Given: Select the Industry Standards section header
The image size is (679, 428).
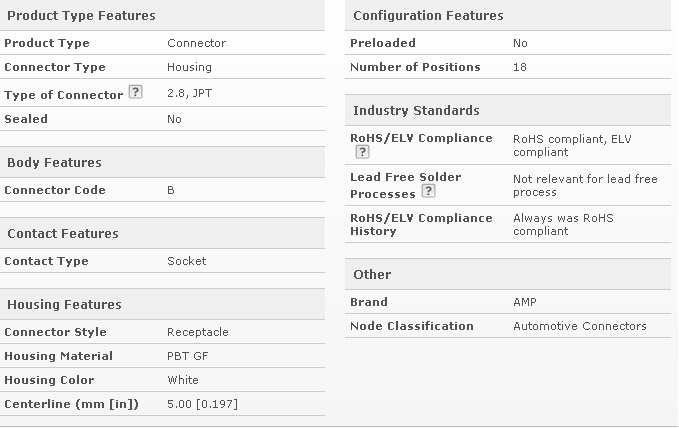Looking at the screenshot, I should click(x=416, y=110).
